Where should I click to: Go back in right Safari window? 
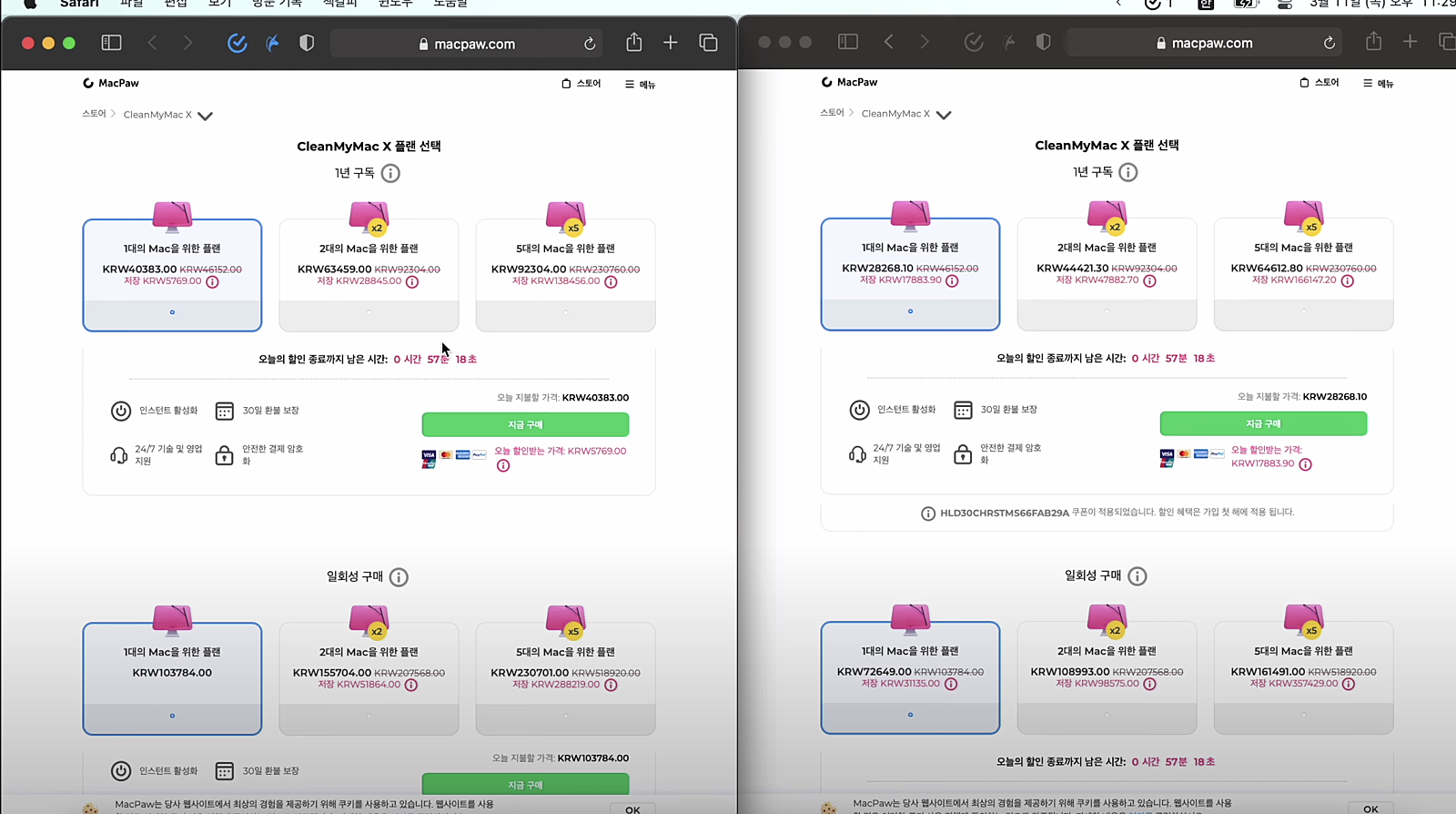coord(889,42)
